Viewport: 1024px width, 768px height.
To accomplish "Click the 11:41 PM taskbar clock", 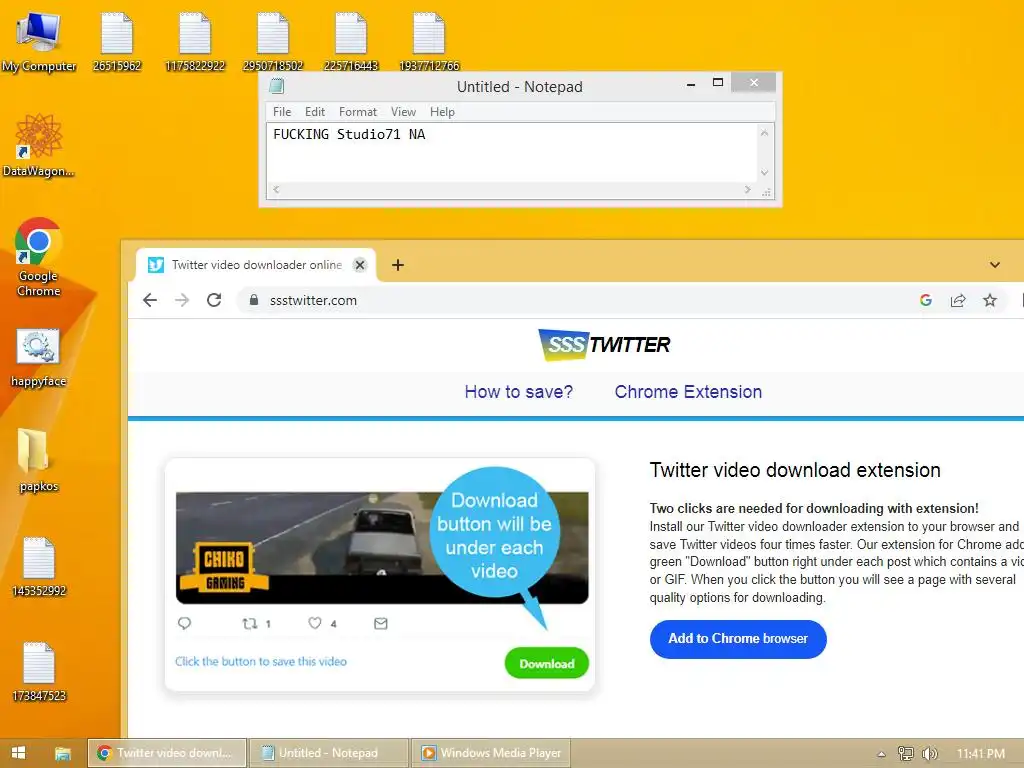I will coord(980,754).
